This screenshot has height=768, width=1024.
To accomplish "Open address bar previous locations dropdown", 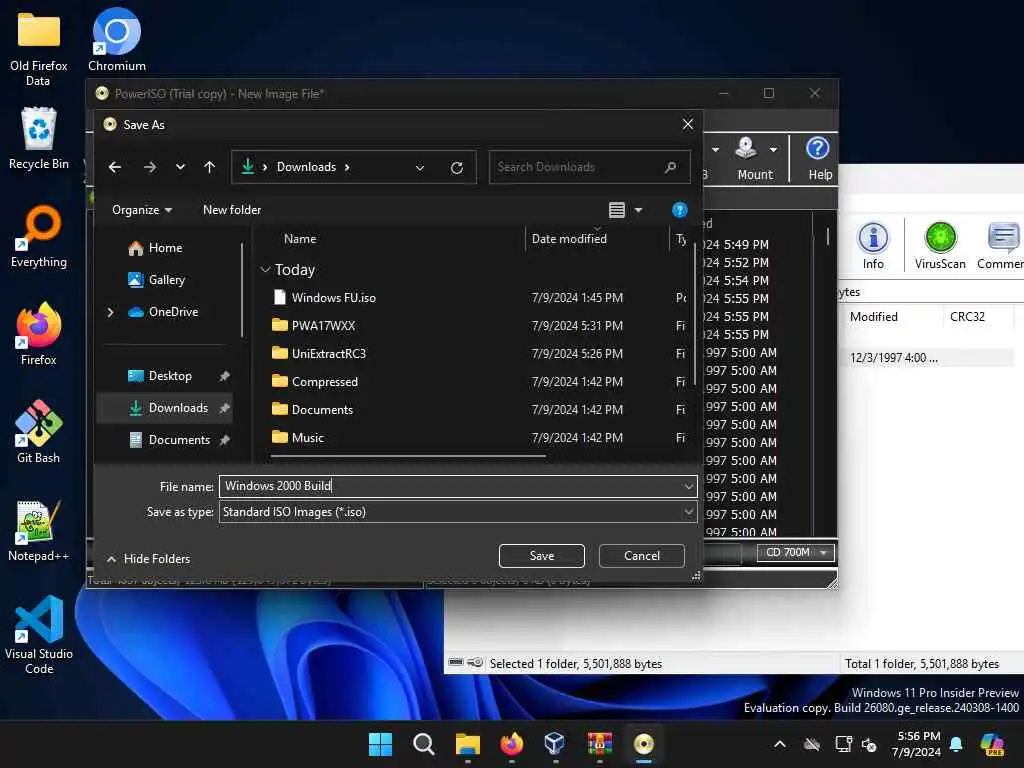I will pos(420,167).
